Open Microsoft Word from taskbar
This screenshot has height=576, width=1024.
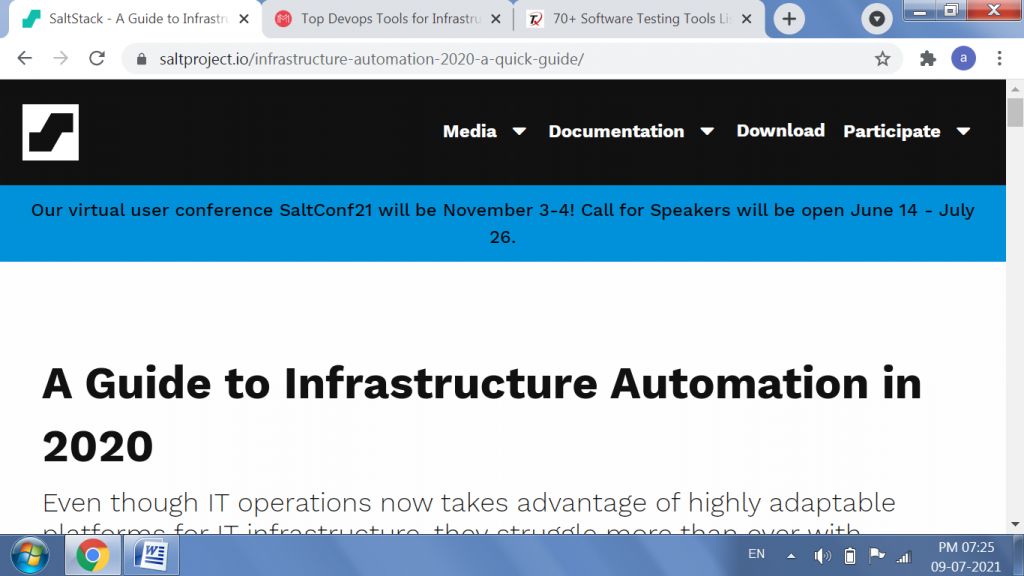(x=151, y=556)
